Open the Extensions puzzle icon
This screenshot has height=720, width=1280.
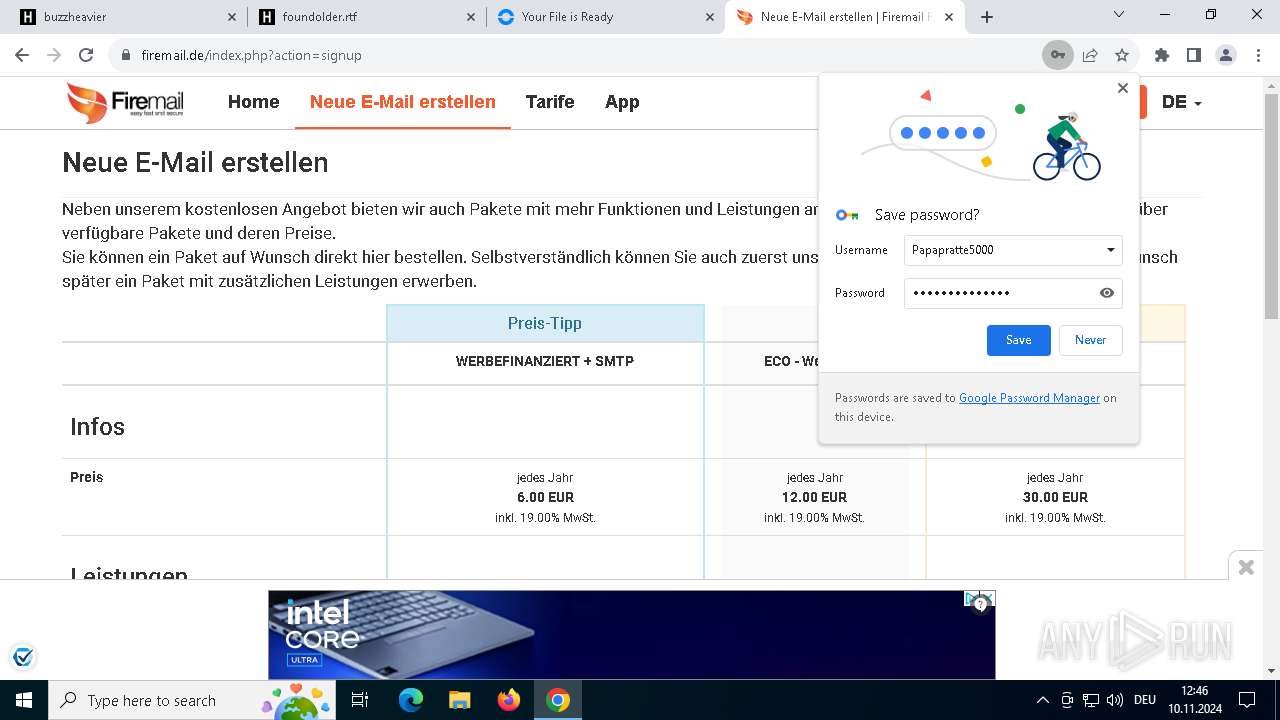click(x=1161, y=55)
